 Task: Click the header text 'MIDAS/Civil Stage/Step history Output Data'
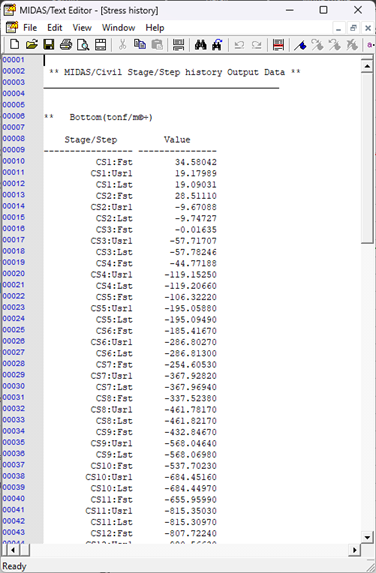[x=175, y=72]
